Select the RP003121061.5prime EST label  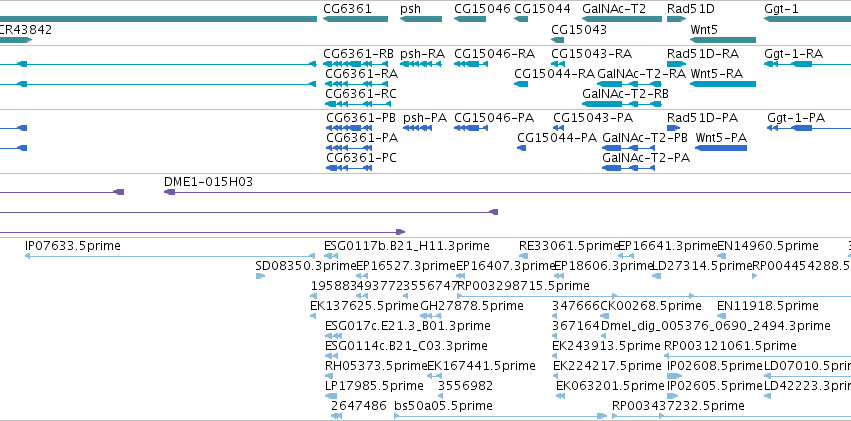pos(731,346)
